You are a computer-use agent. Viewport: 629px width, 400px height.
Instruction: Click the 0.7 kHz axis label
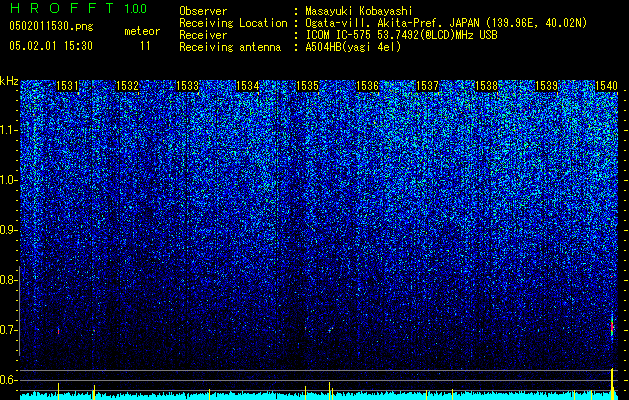[8, 330]
